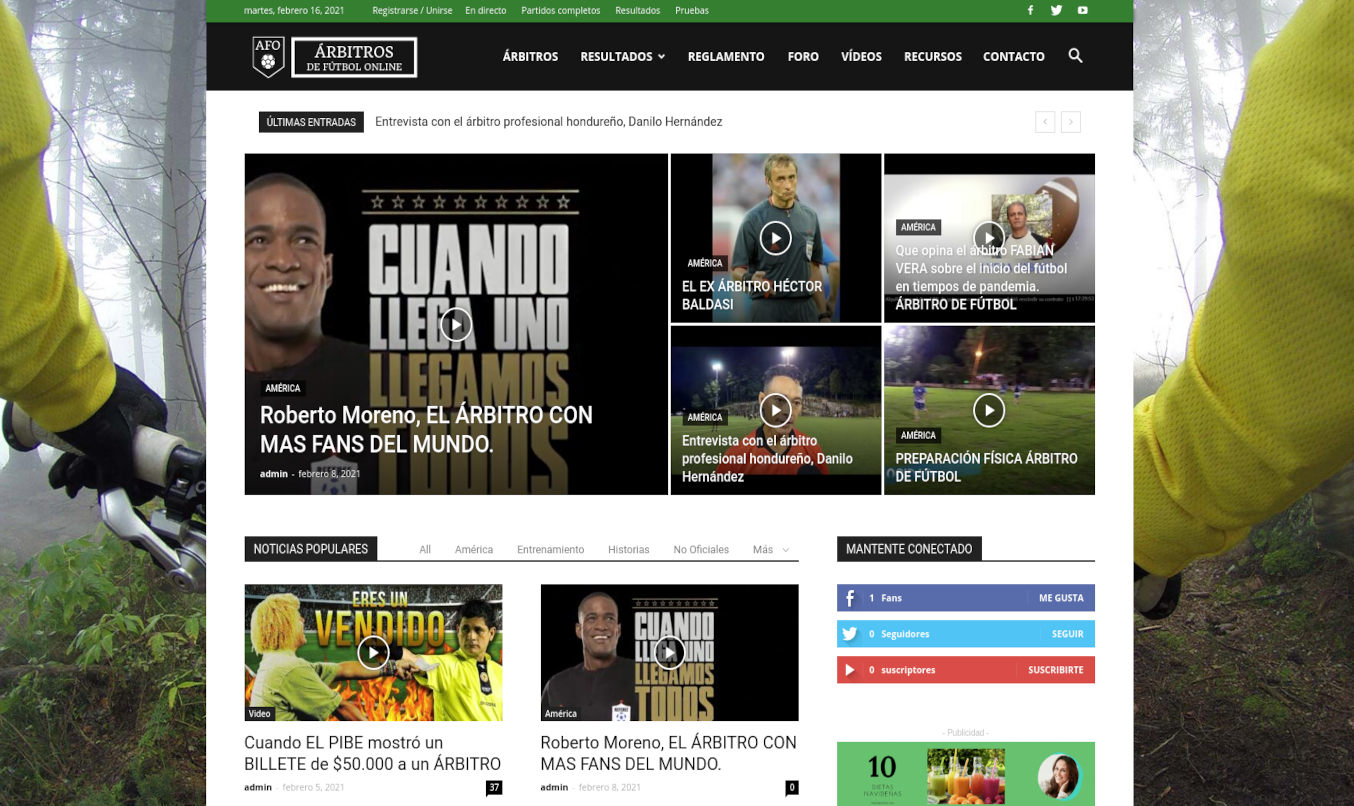Screen dimensions: 1354x806
Task: Click Pruebas top link
Action: (692, 11)
